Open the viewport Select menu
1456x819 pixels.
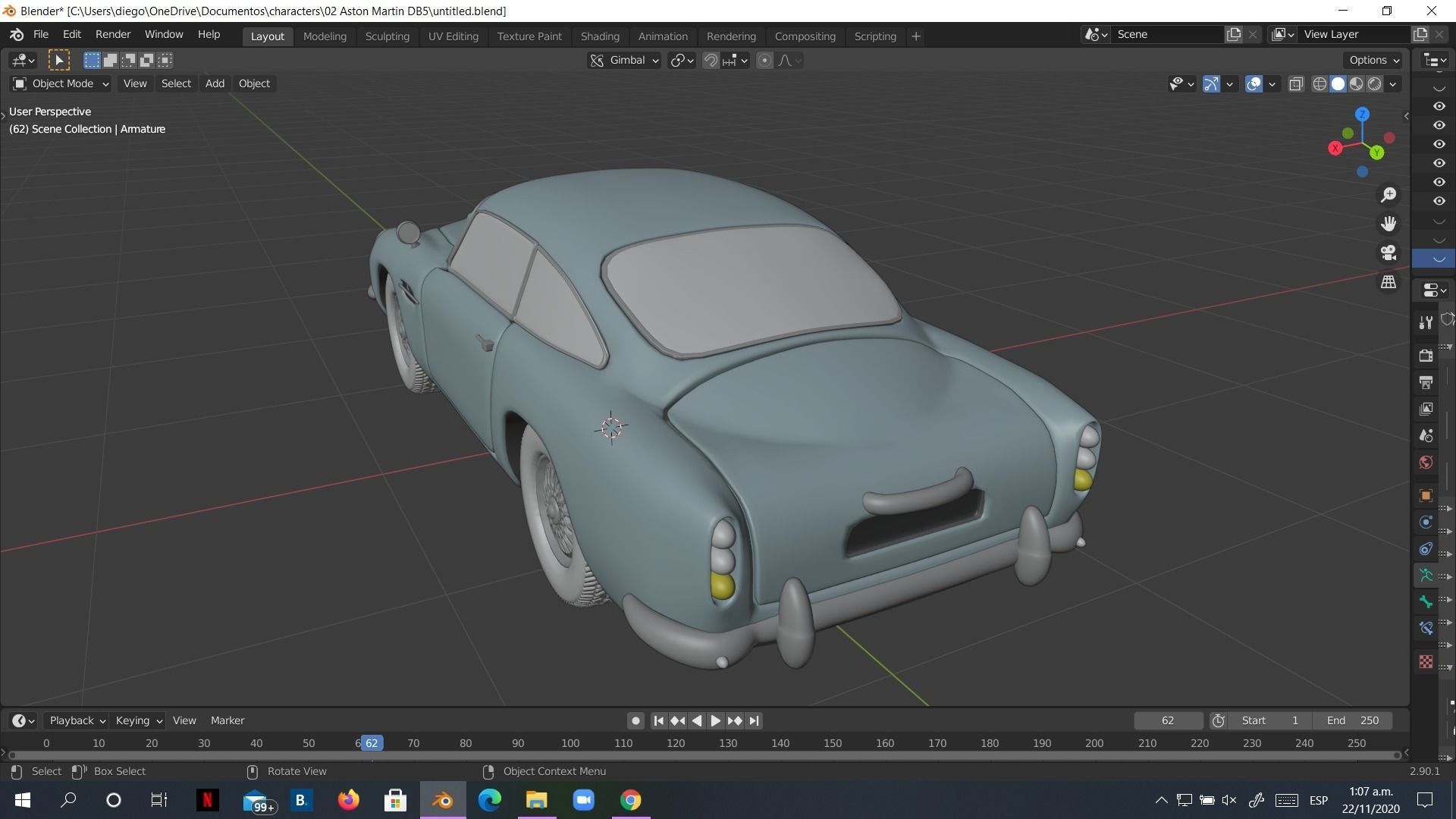[176, 83]
